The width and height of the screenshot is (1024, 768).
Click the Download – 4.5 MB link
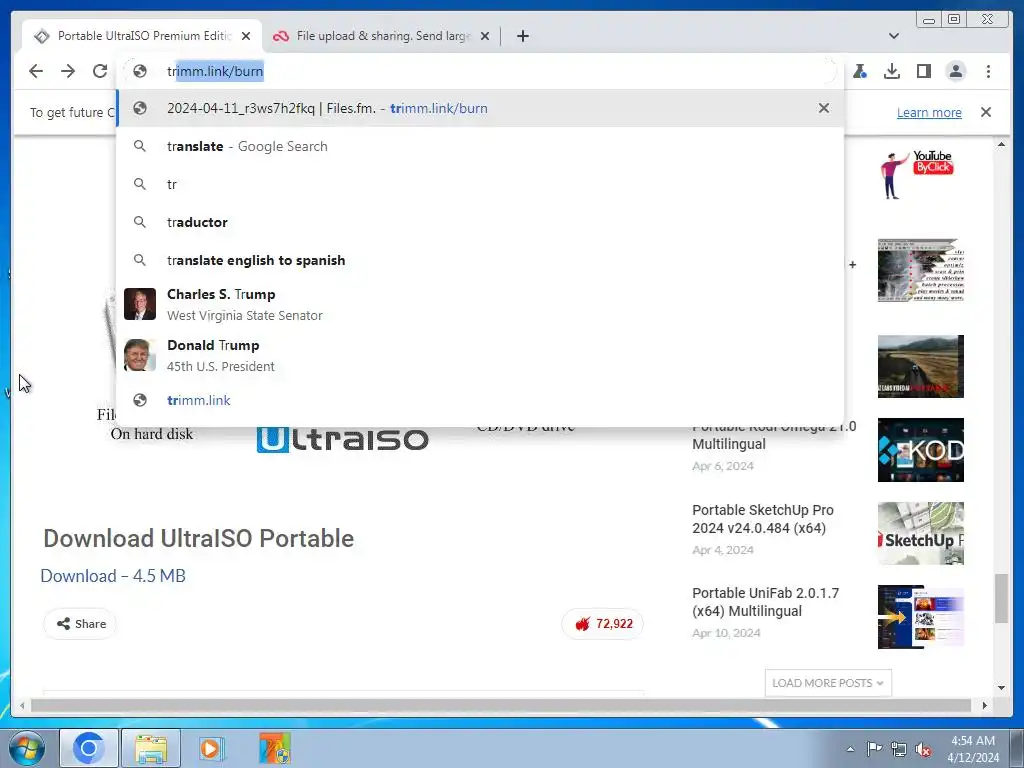[113, 576]
